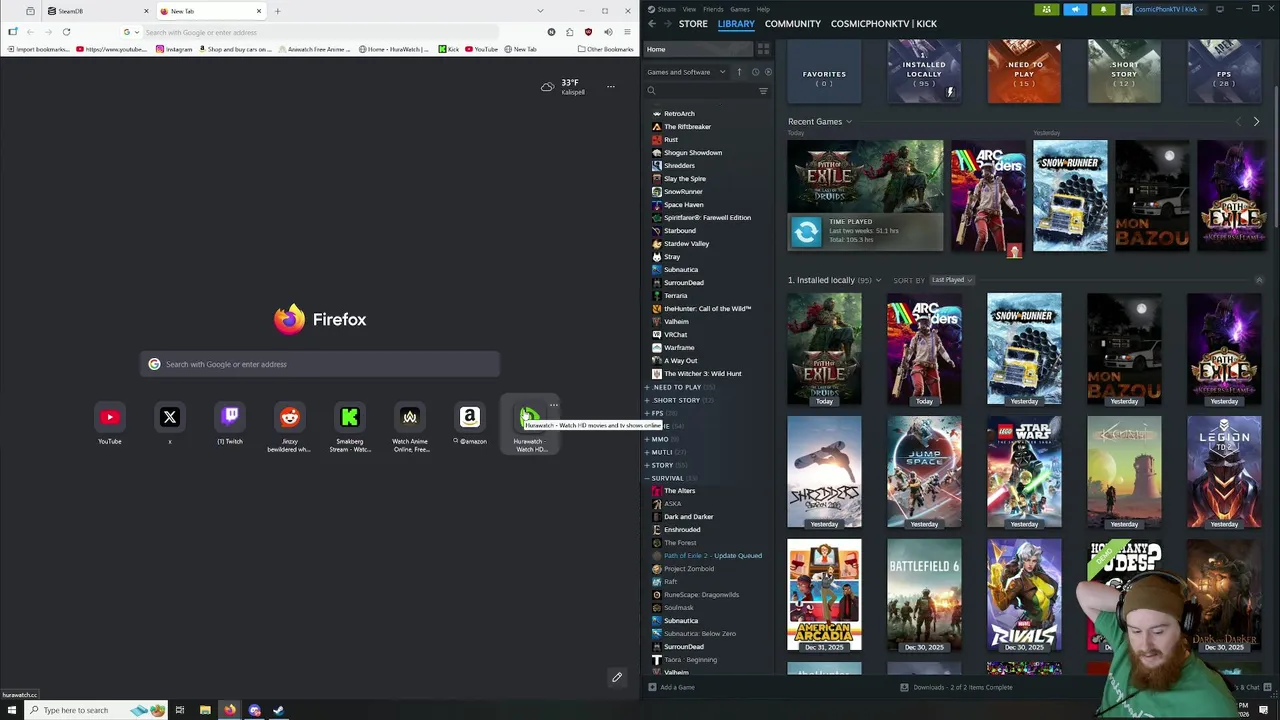Select Battlefield 6 game cover
The image size is (1280, 720).
[924, 595]
